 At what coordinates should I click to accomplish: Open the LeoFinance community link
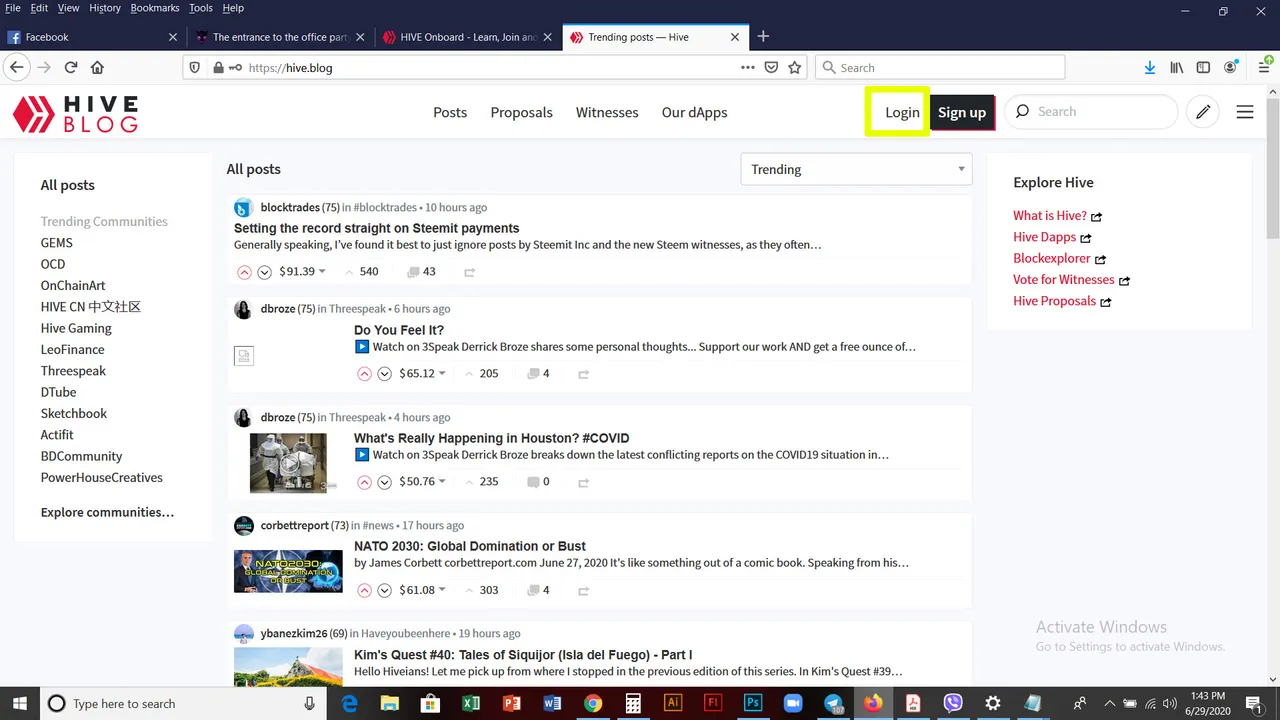pyautogui.click(x=72, y=349)
